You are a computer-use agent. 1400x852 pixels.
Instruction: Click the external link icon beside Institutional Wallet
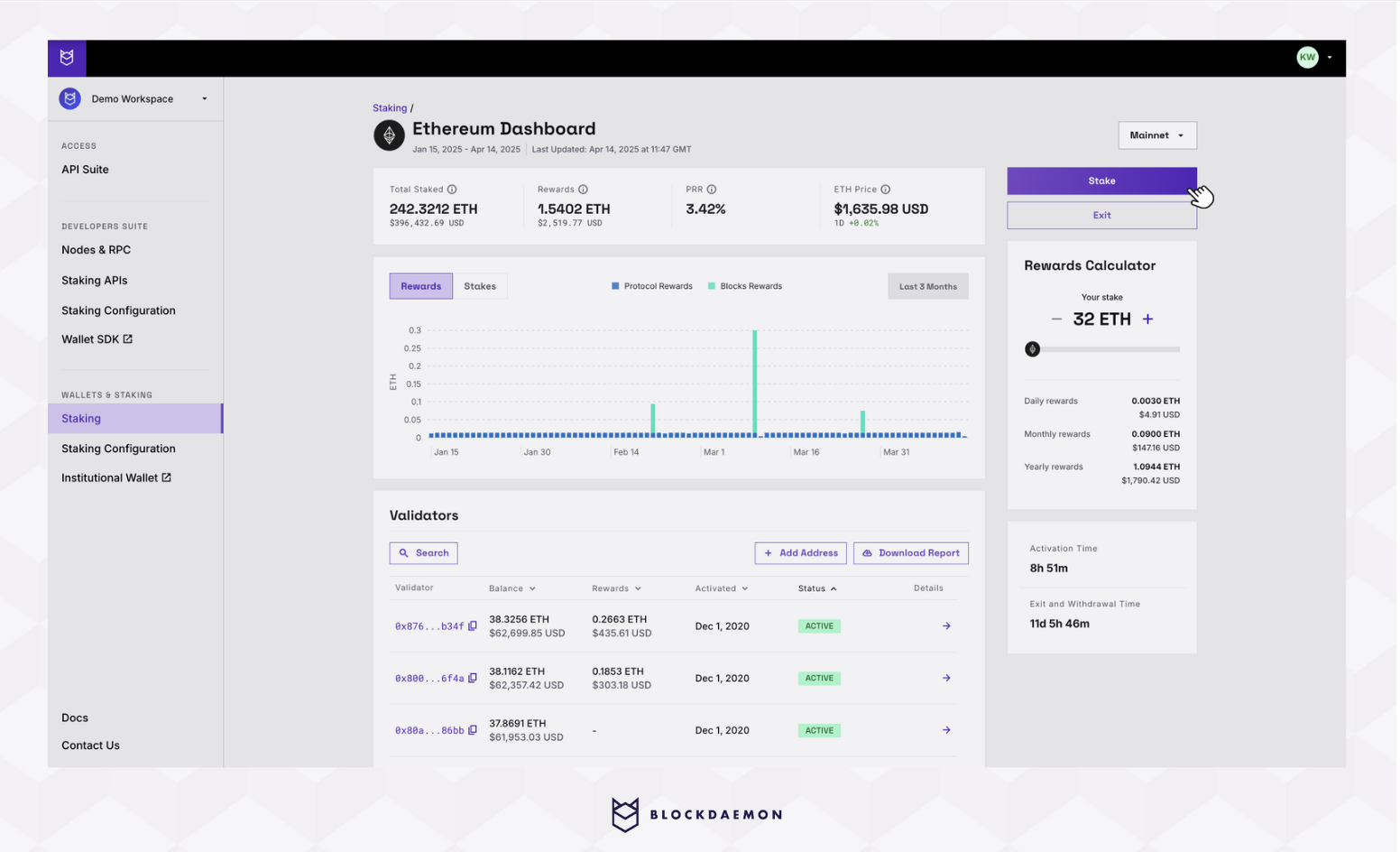coord(166,477)
